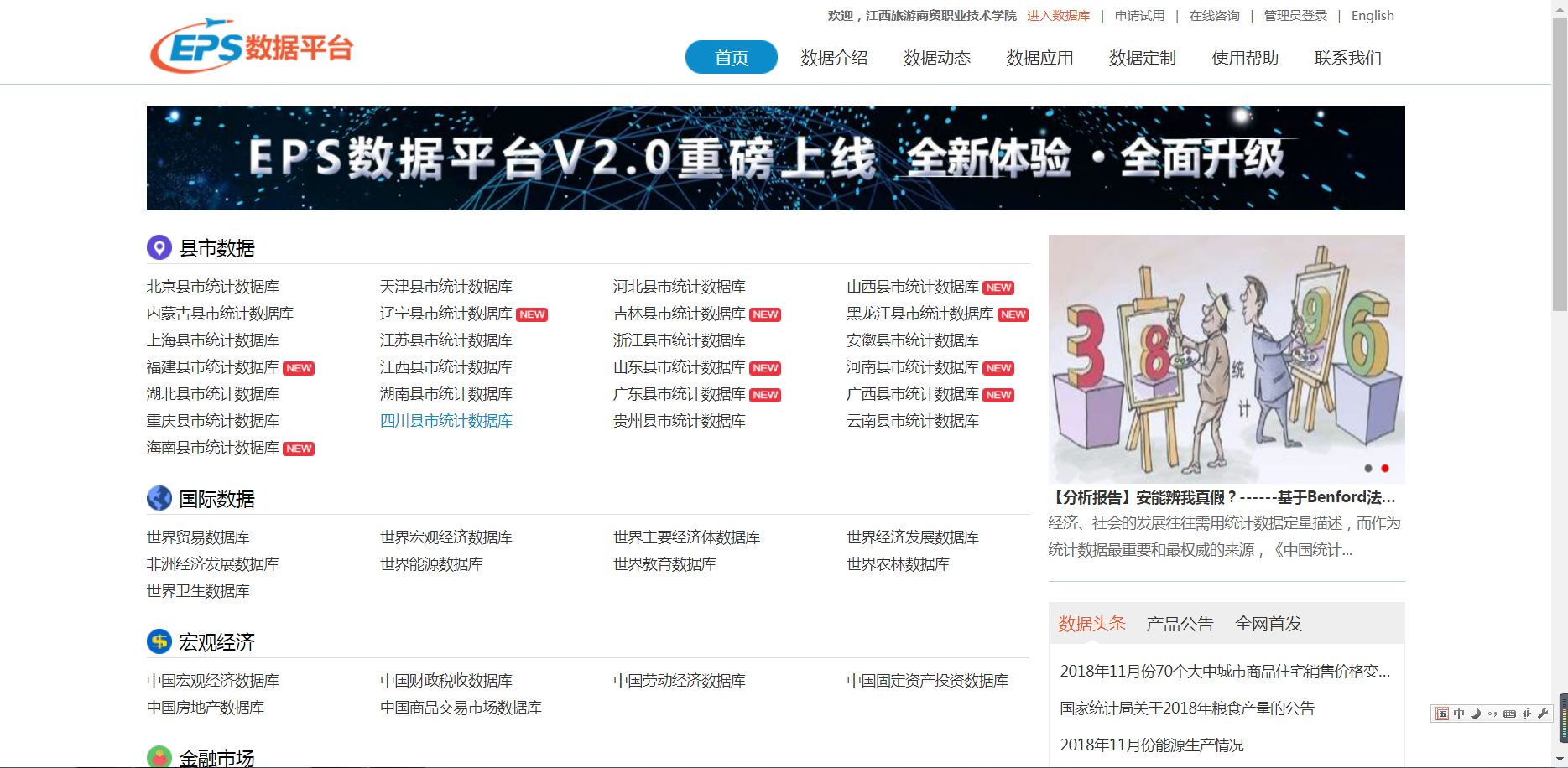Open news 国家统计局关于2018年粮食产量的公告
This screenshot has width=1568, height=768.
click(x=1187, y=708)
